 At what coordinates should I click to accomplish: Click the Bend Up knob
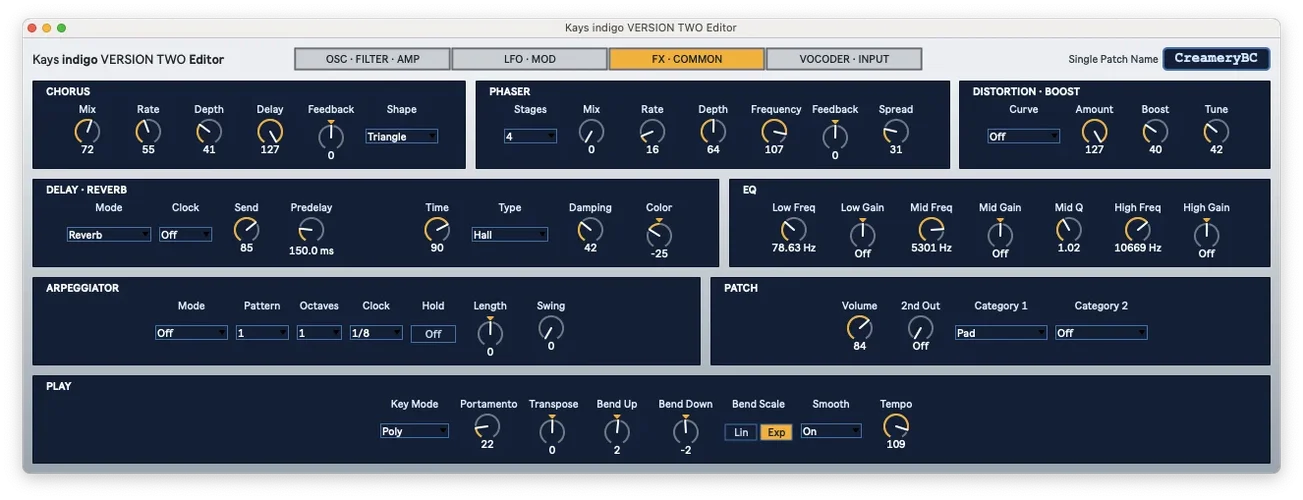617,430
